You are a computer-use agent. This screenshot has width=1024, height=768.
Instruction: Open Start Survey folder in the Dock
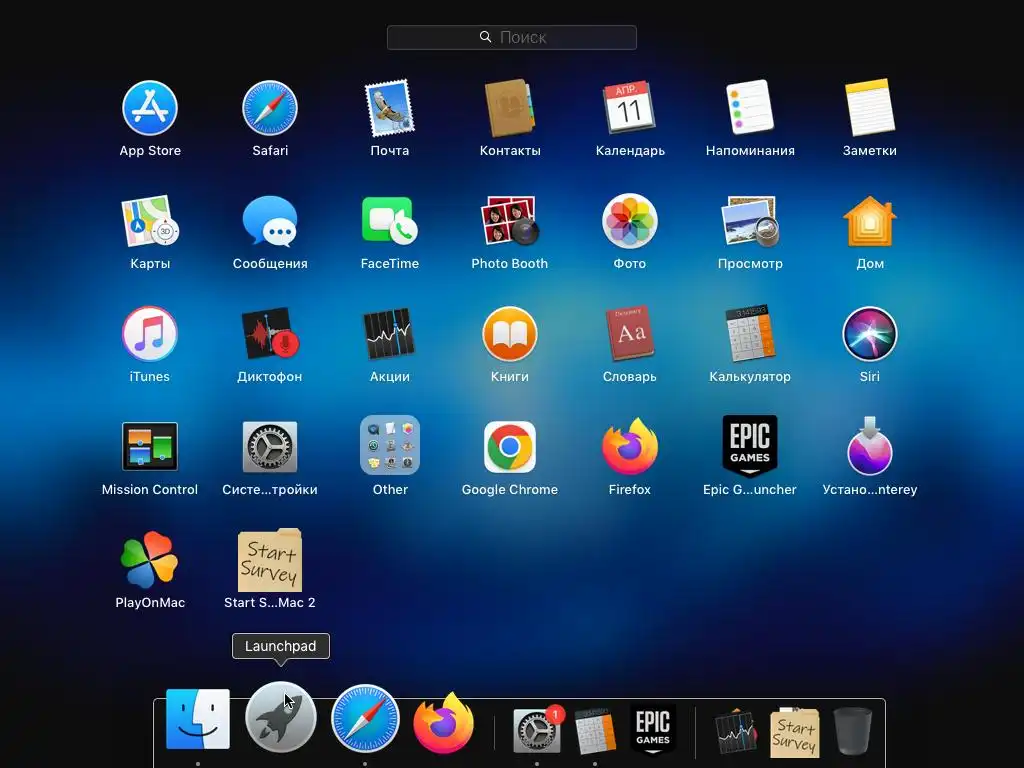click(x=794, y=731)
